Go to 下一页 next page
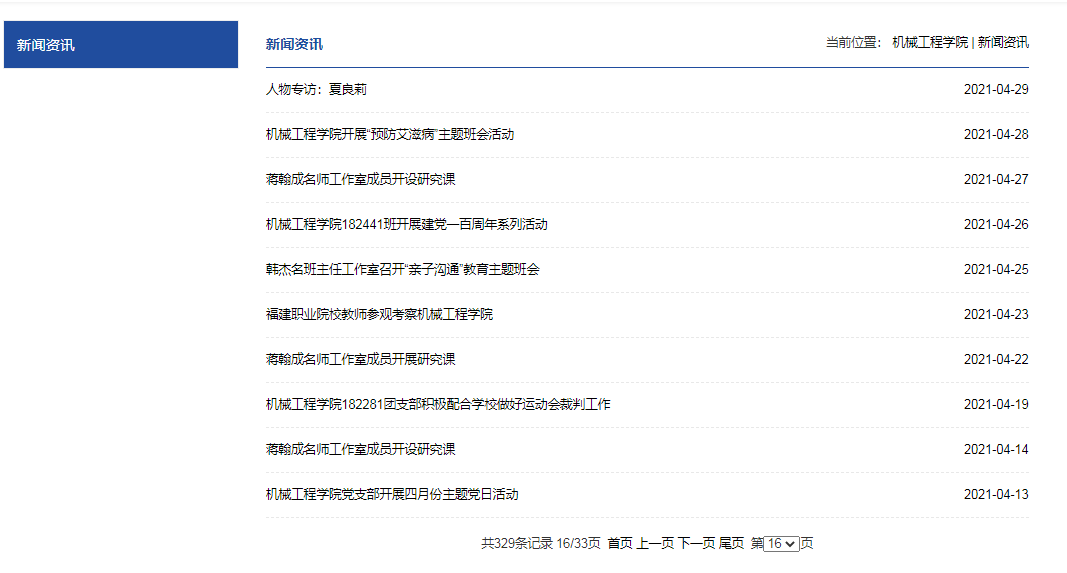 696,544
